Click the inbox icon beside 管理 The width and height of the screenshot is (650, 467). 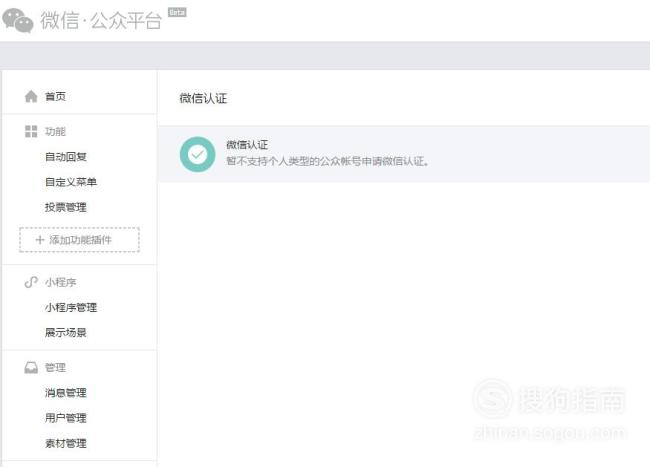[31, 367]
